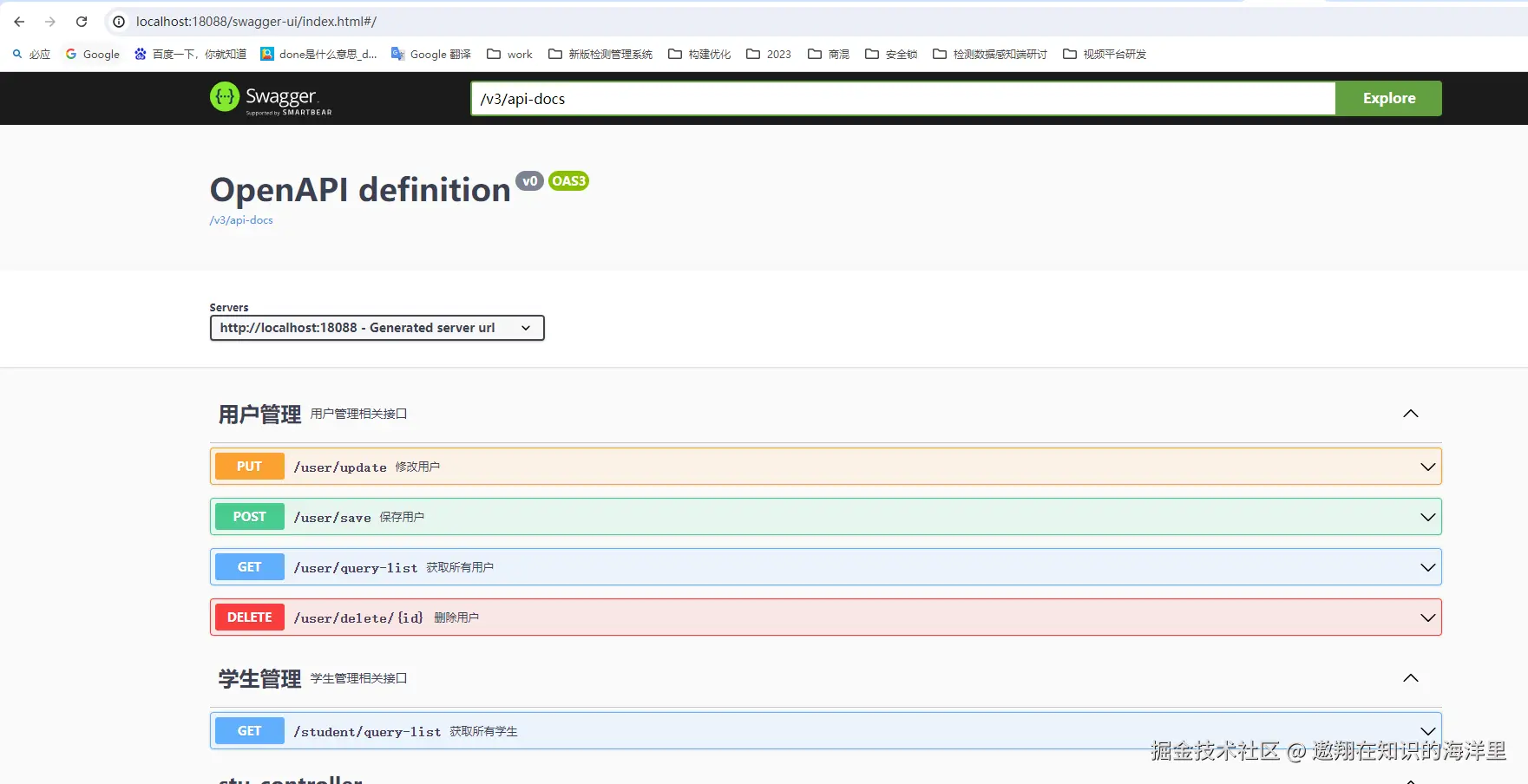Click the 用户管理相关接口 description text

pos(358,414)
